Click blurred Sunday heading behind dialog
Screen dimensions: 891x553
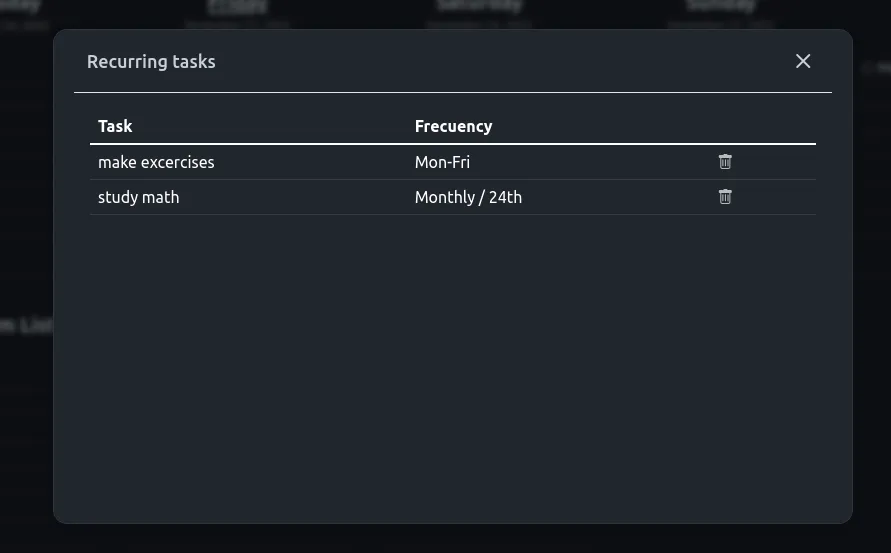coord(721,6)
